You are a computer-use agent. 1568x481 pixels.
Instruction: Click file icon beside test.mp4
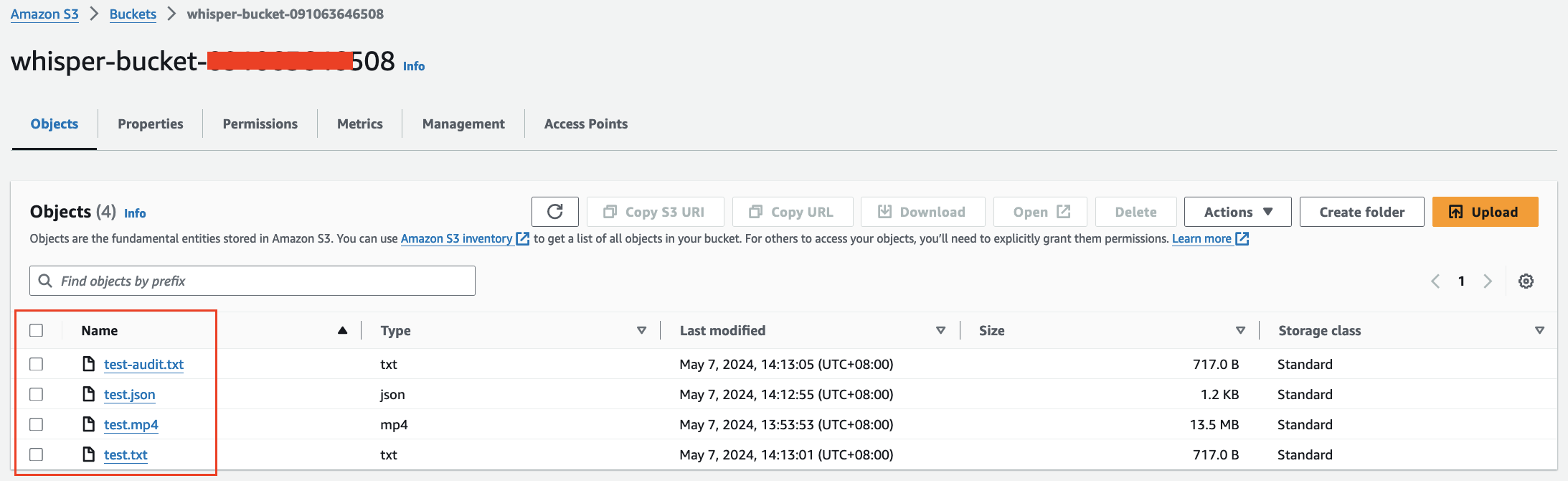(x=88, y=424)
